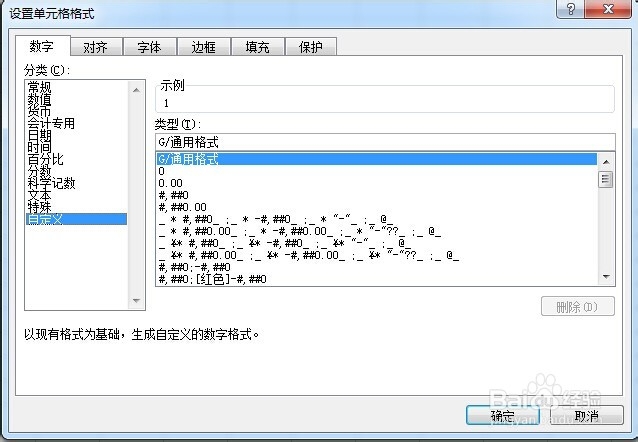Select the 保护 tab

[x=311, y=47]
